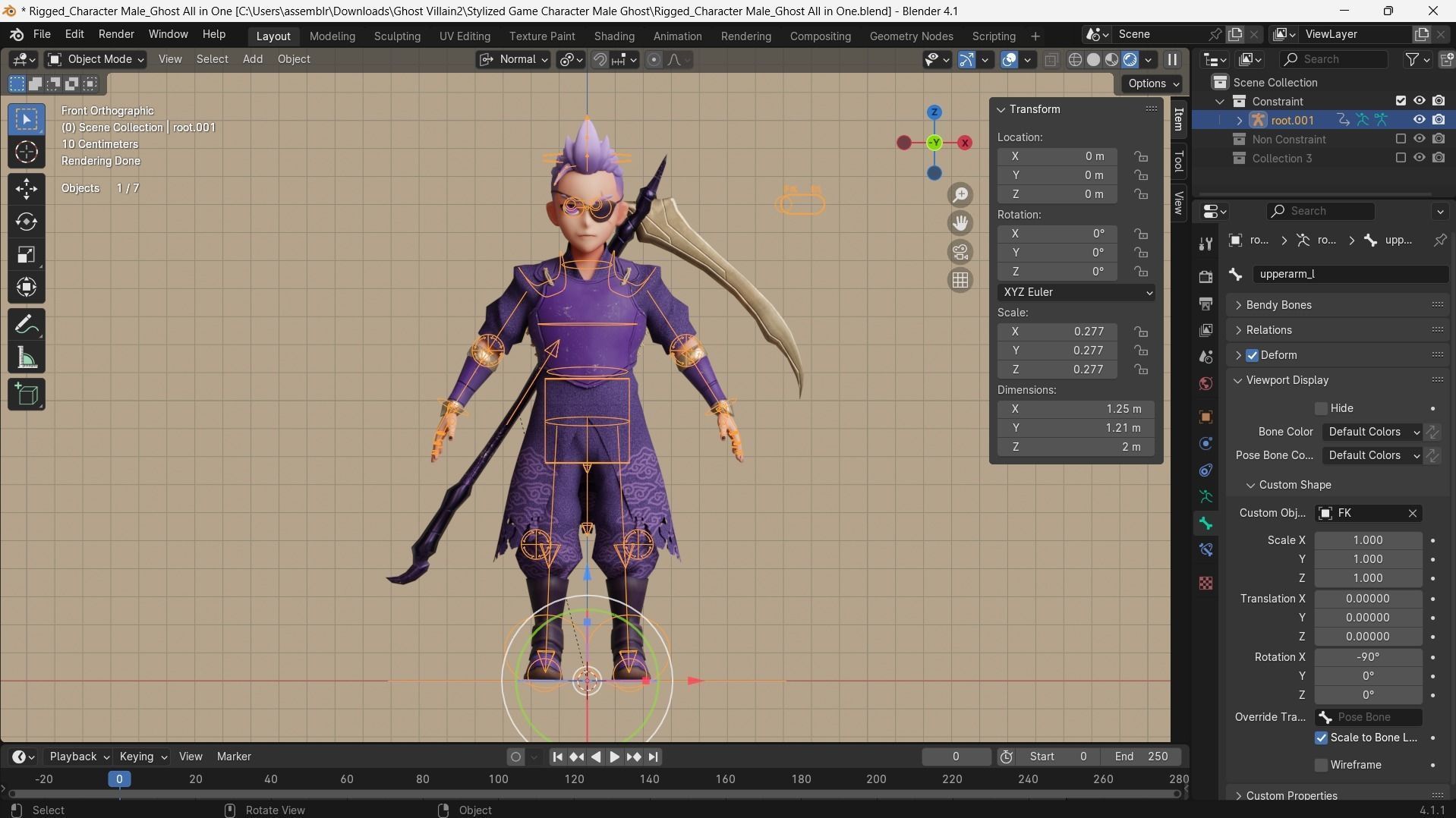Expand root.001 in the outliner
The height and width of the screenshot is (818, 1456).
(1240, 121)
